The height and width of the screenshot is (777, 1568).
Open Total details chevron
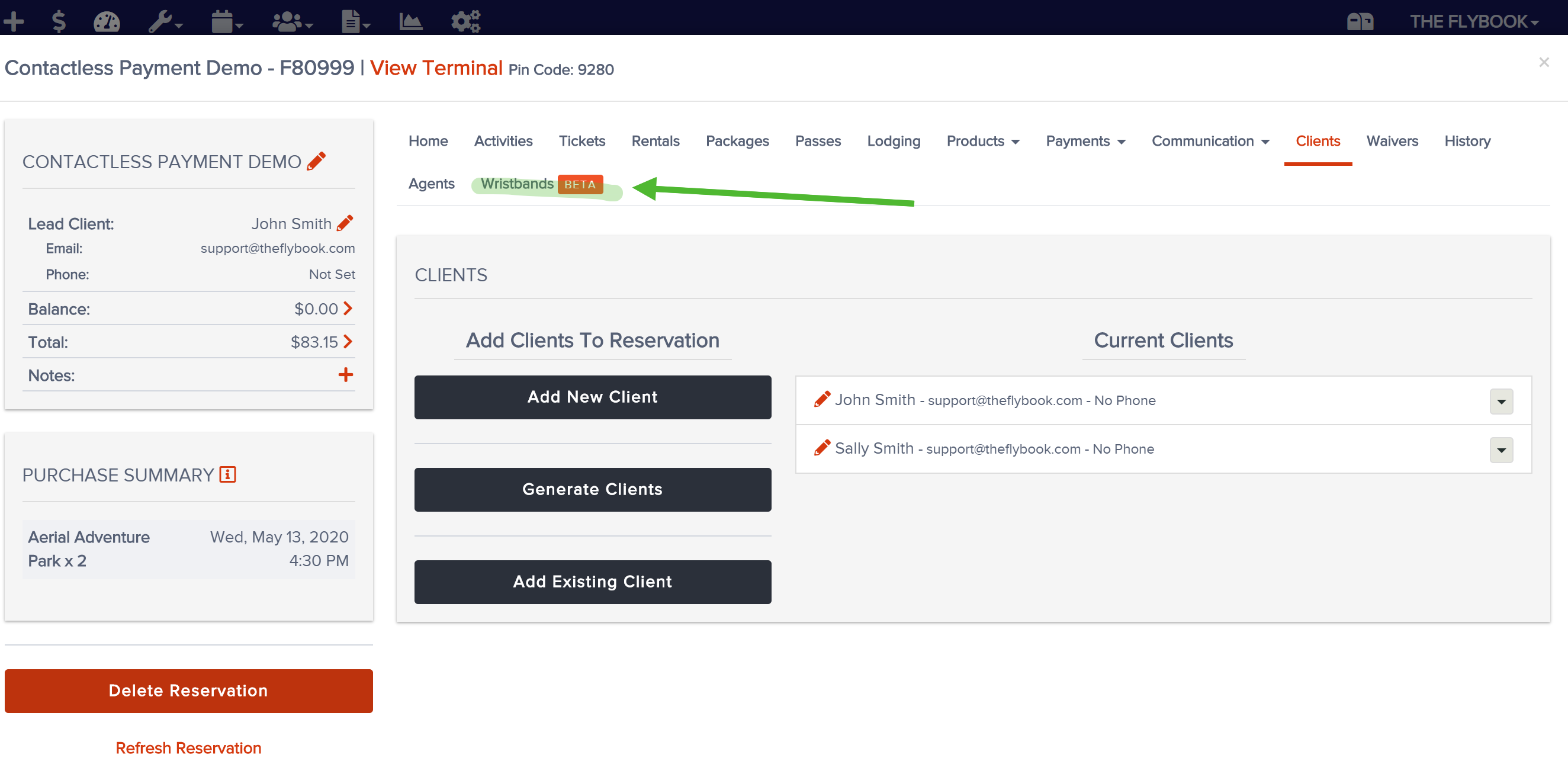(x=348, y=342)
